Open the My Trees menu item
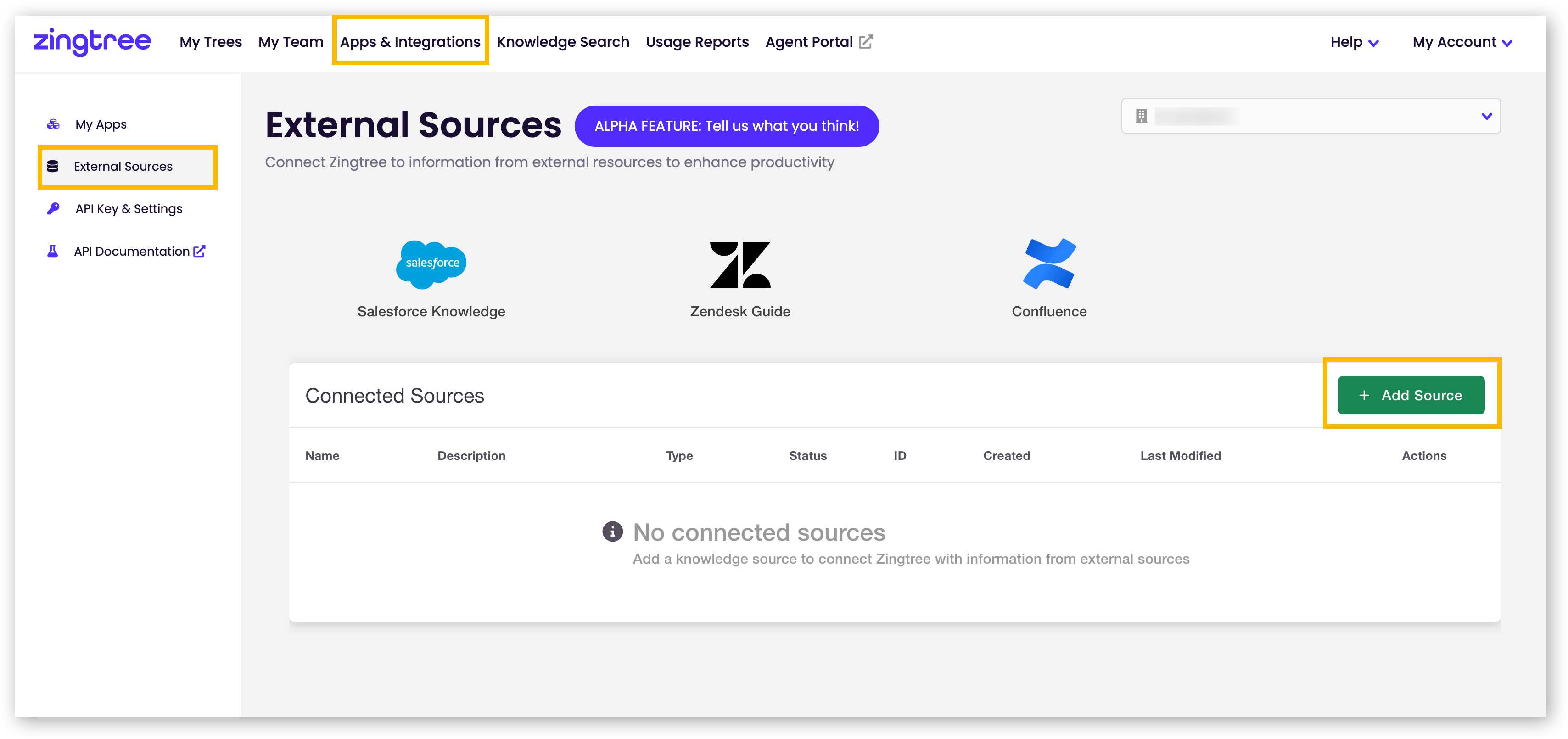 (211, 42)
